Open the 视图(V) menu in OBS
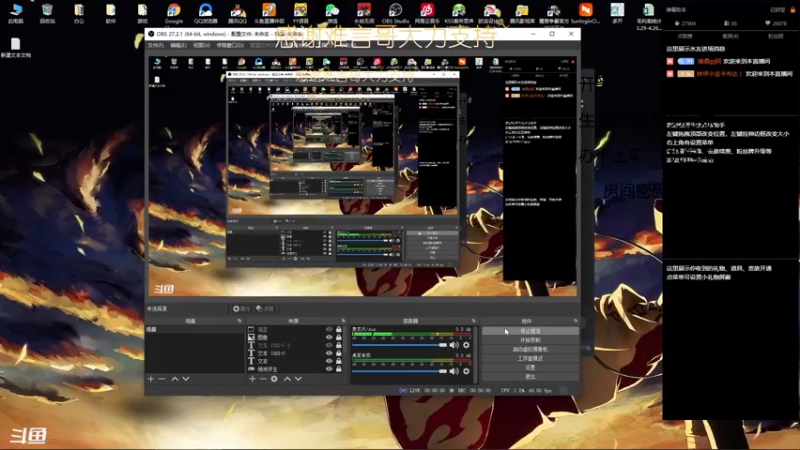This screenshot has width=800, height=450. click(202, 45)
